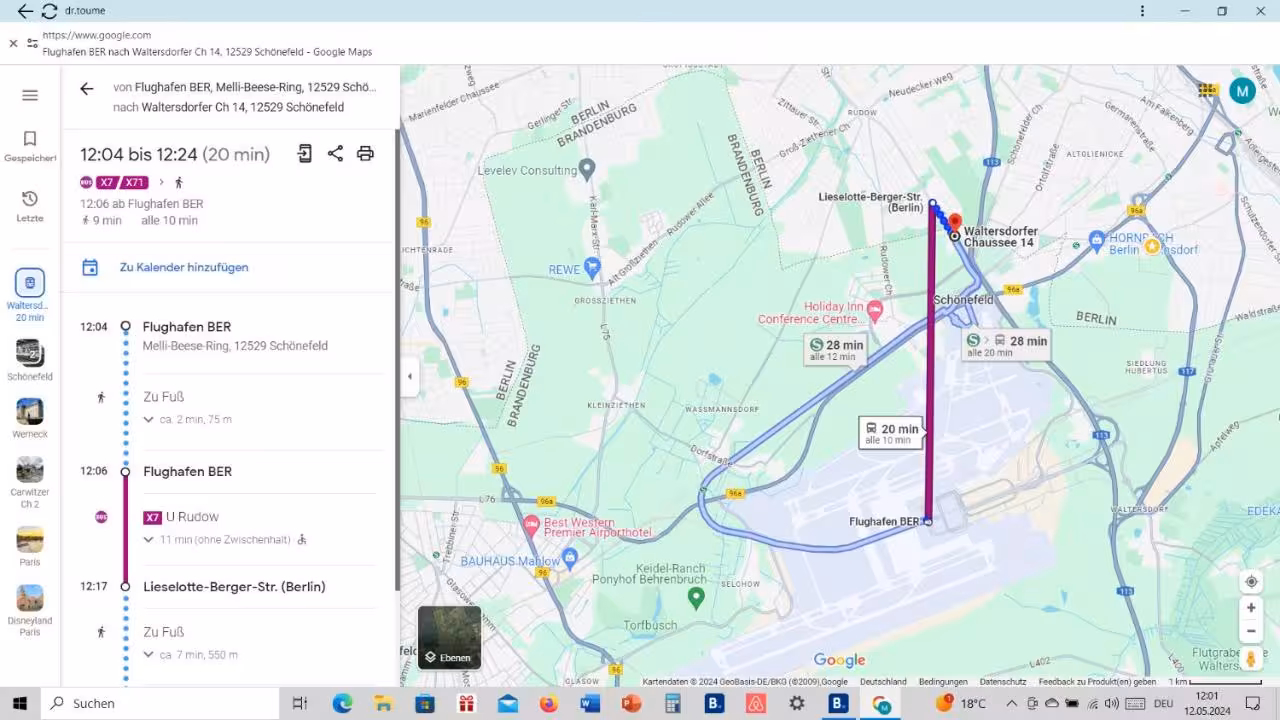
Task: Click the https://www.google.com address field
Action: tap(97, 35)
